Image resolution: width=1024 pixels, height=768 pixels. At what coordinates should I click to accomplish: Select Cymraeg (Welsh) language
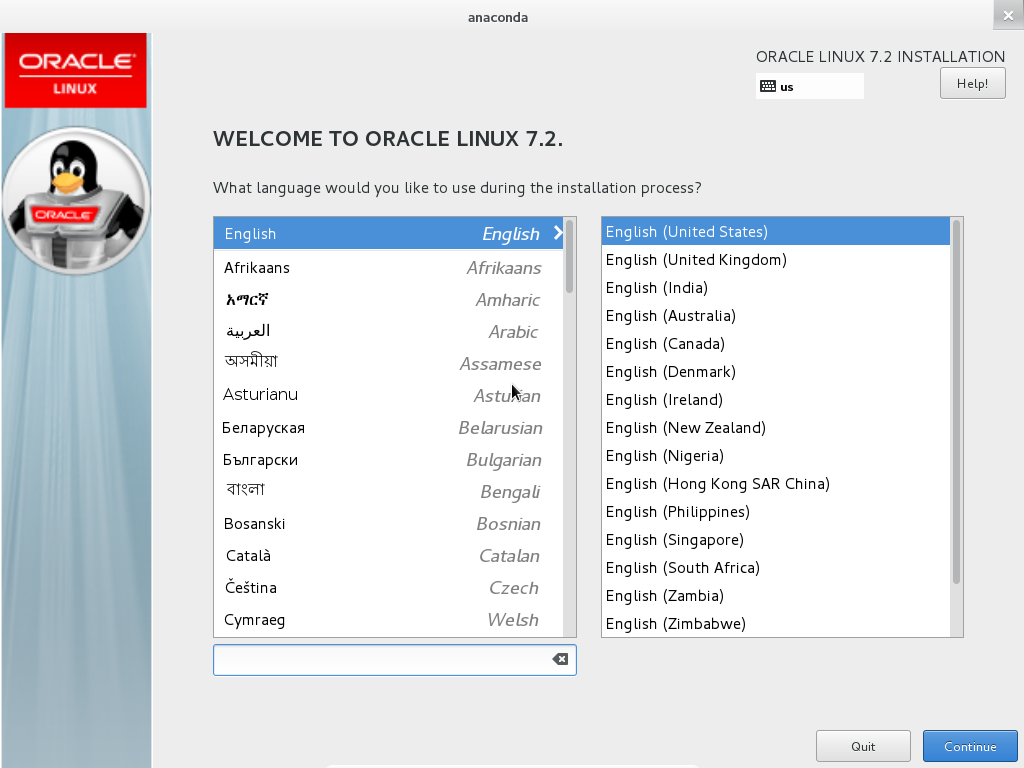click(389, 620)
